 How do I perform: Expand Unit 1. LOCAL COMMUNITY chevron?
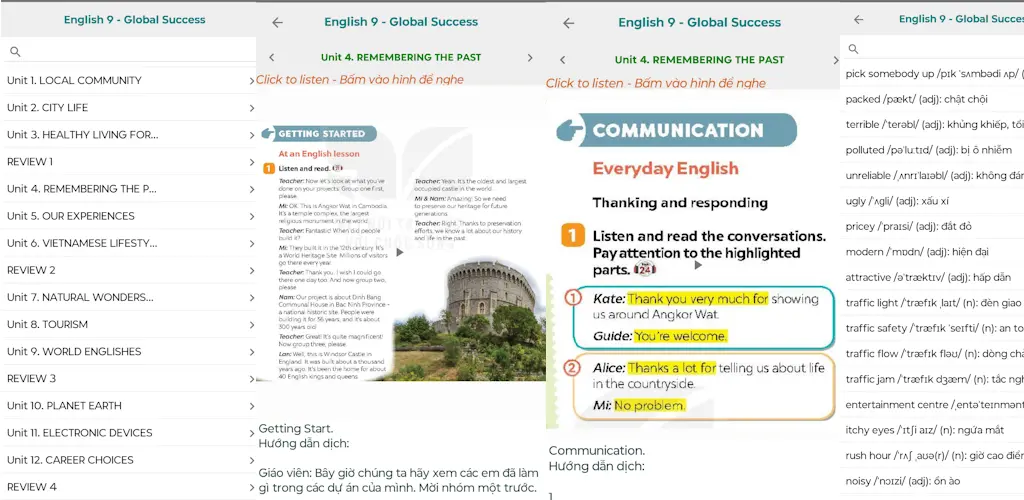tap(251, 81)
